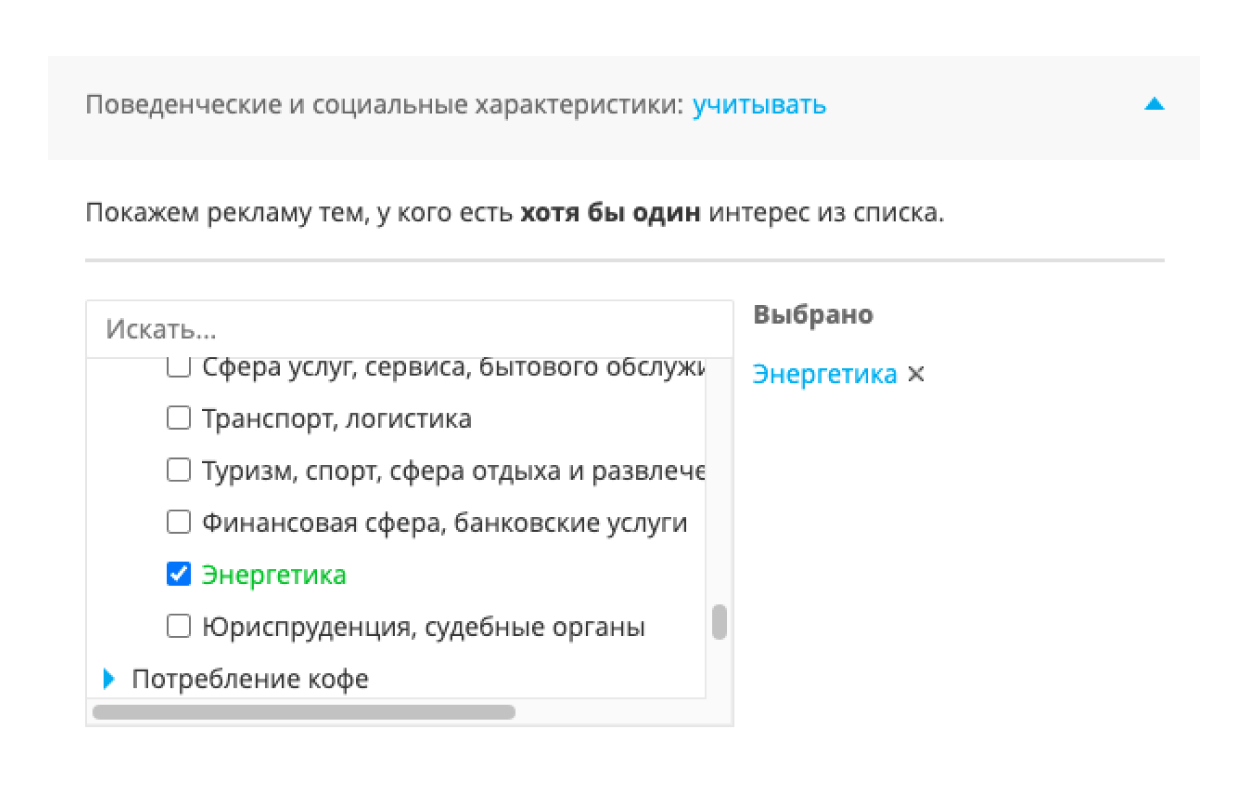The height and width of the screenshot is (800, 1248).
Task: Click the «учитывать» link
Action: point(759,105)
